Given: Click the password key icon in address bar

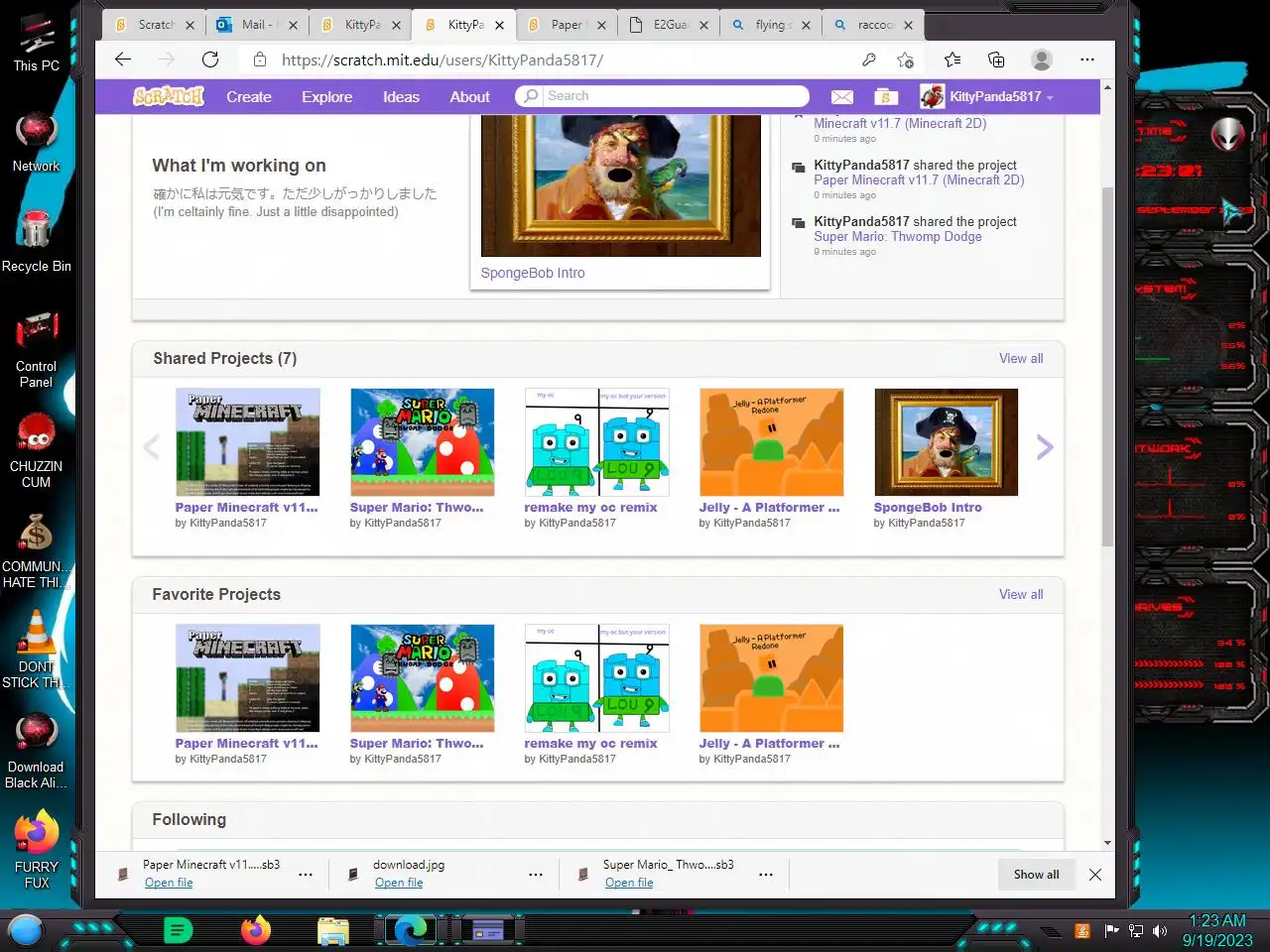Looking at the screenshot, I should point(869,59).
